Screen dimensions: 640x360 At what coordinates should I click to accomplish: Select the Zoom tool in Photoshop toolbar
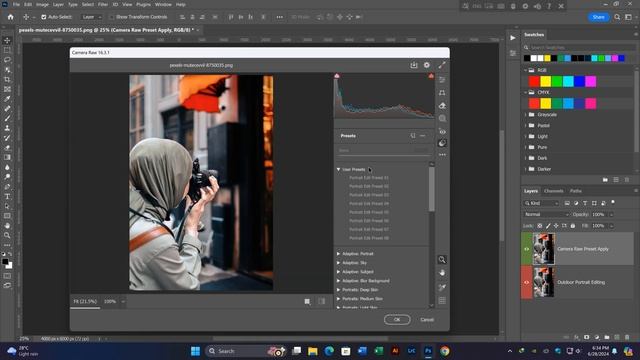7,236
